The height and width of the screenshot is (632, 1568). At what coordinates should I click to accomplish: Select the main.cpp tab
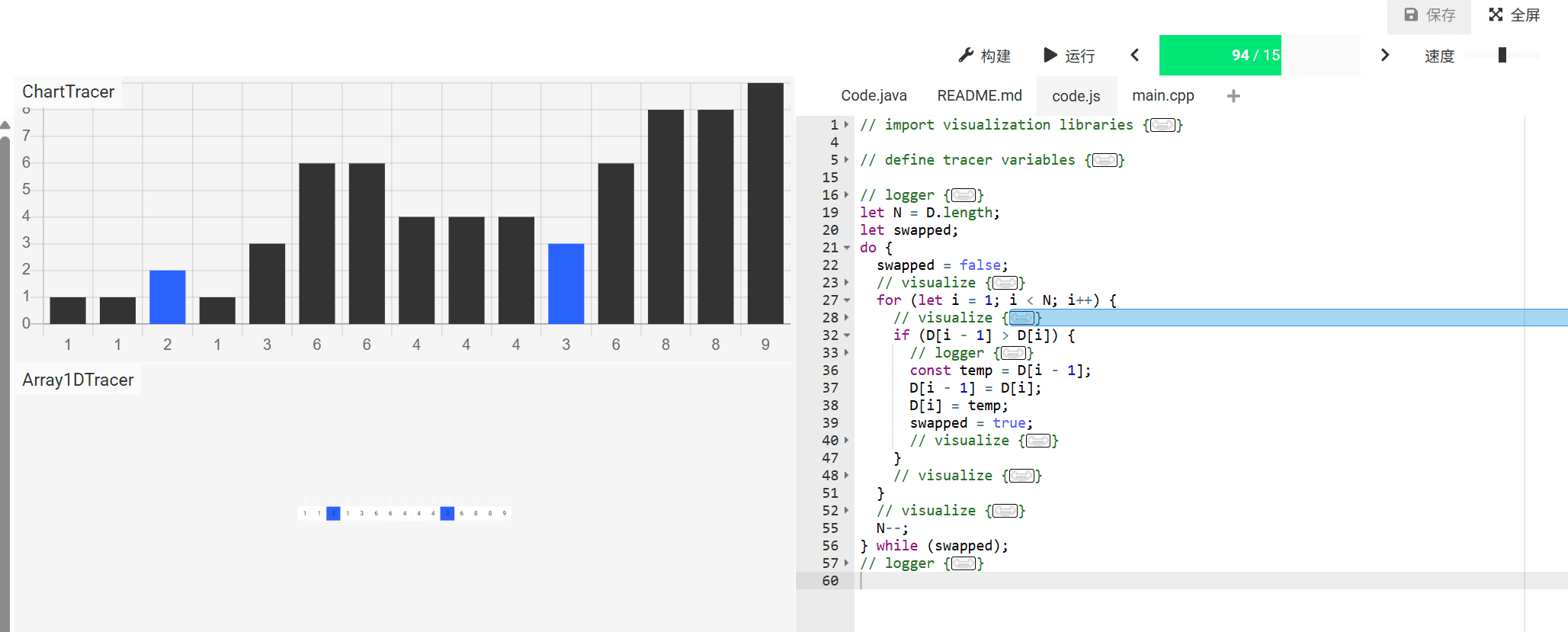pos(1162,95)
